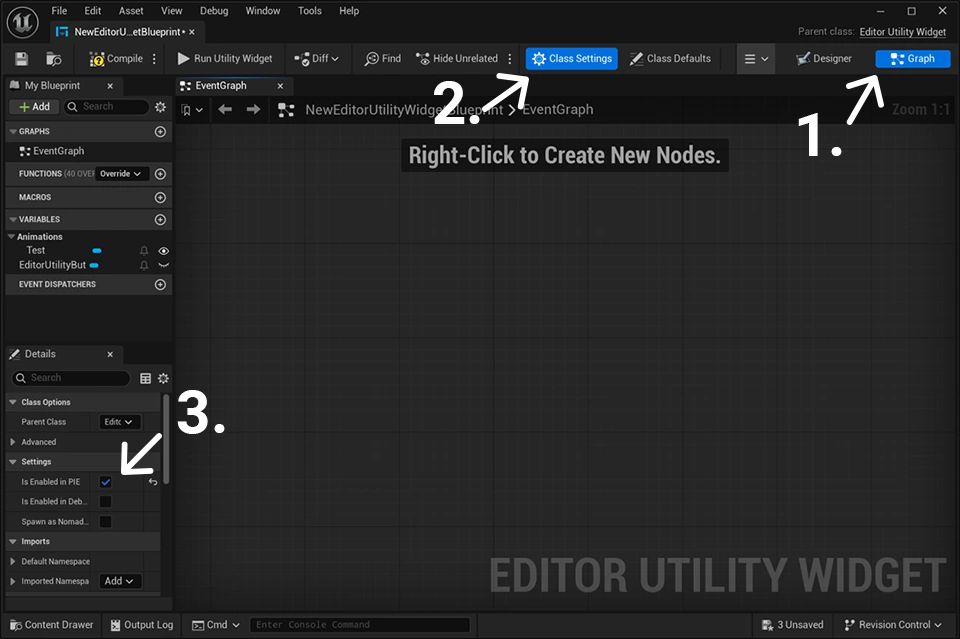The height and width of the screenshot is (639, 960).
Task: Open the Asset menu
Action: click(x=131, y=11)
